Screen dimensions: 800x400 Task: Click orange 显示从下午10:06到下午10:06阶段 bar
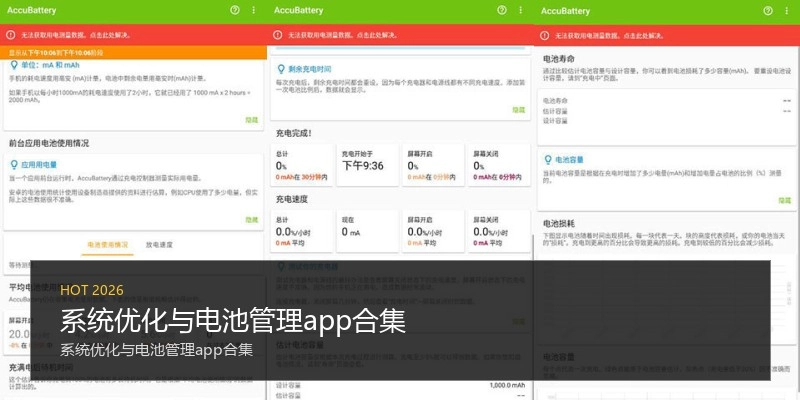click(133, 53)
